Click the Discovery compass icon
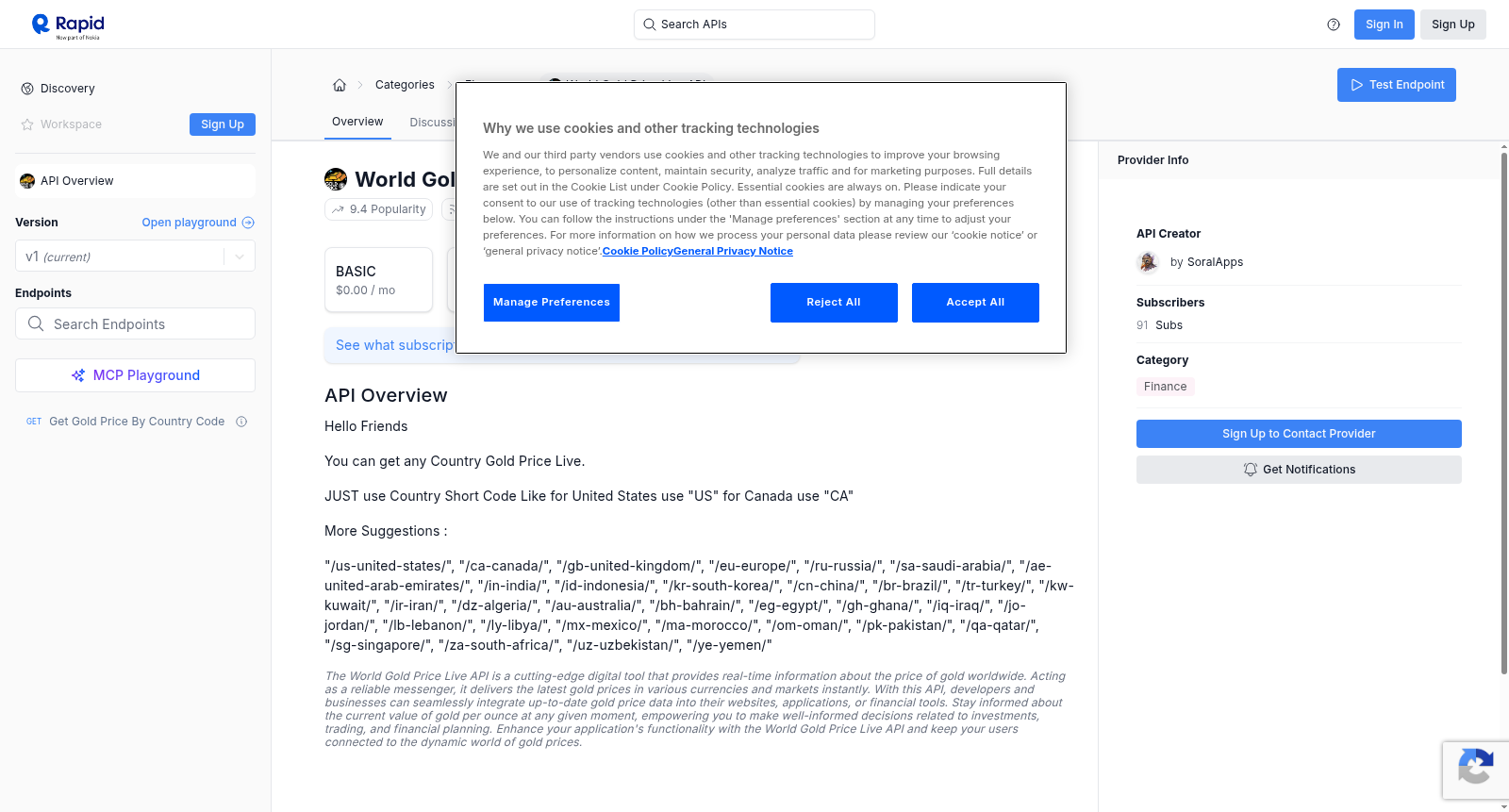The height and width of the screenshot is (812, 1509). (27, 89)
